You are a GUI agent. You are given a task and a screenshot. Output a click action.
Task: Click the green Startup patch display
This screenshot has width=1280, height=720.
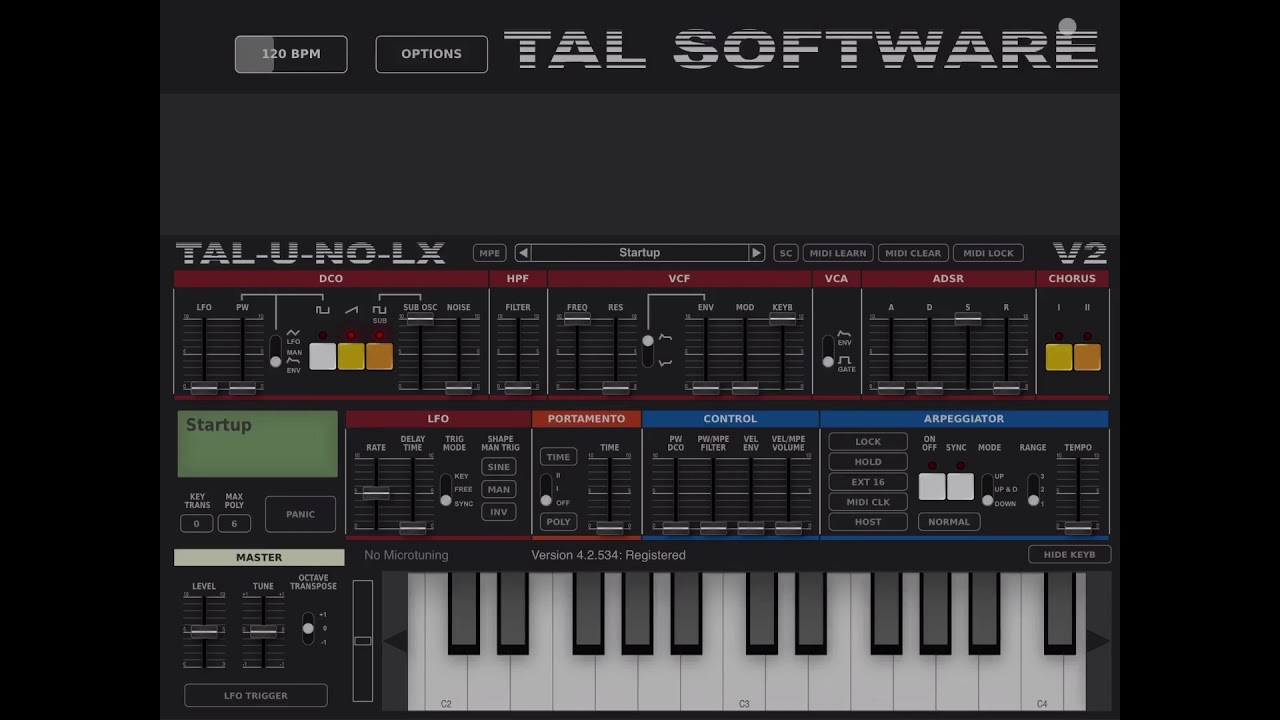click(258, 444)
